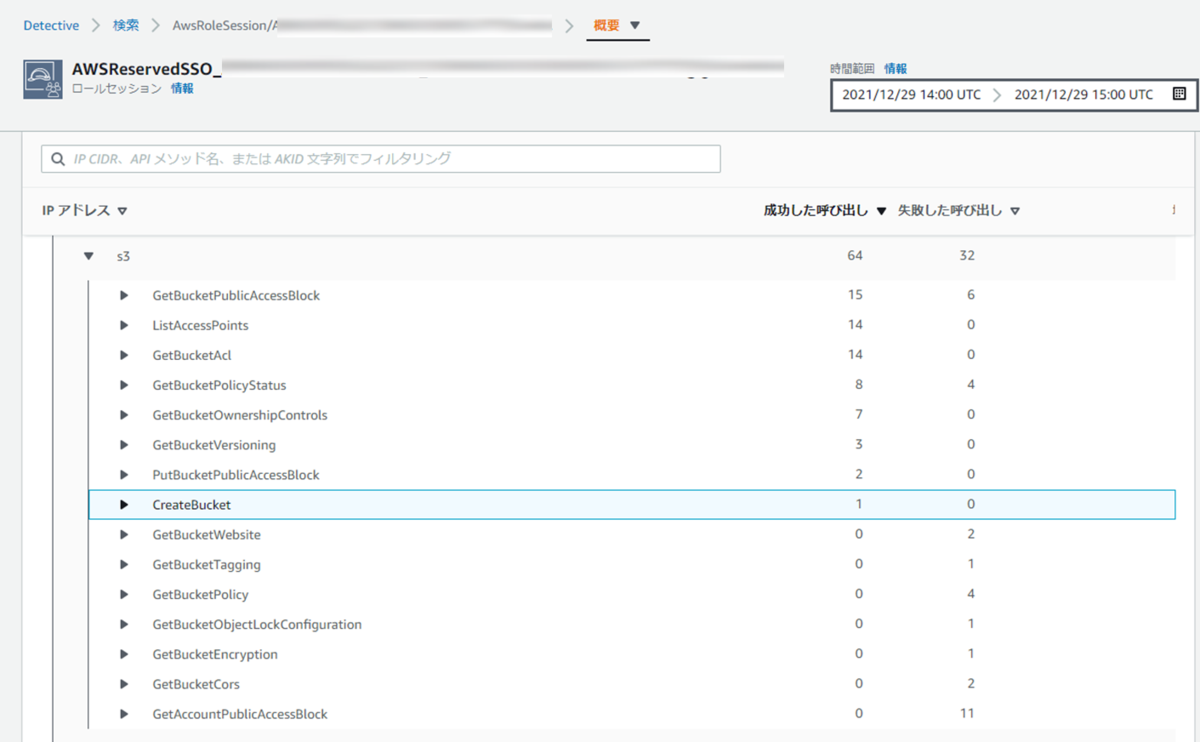Open the 情報 link beside ロールセッション
This screenshot has width=1200, height=742.
coord(182,89)
